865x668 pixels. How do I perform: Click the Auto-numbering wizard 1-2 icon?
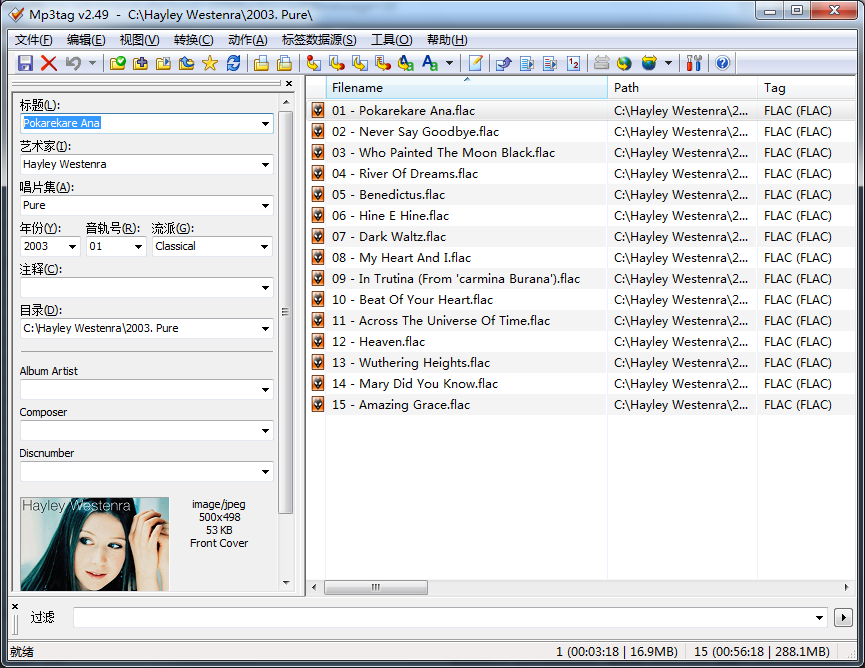point(573,63)
